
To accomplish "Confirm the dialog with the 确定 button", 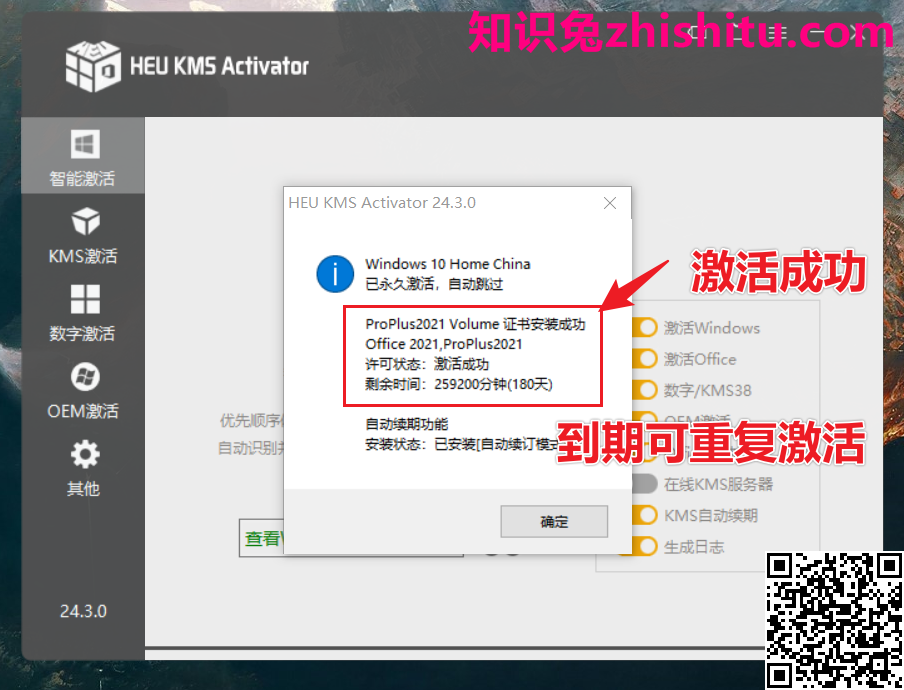I will click(x=554, y=522).
